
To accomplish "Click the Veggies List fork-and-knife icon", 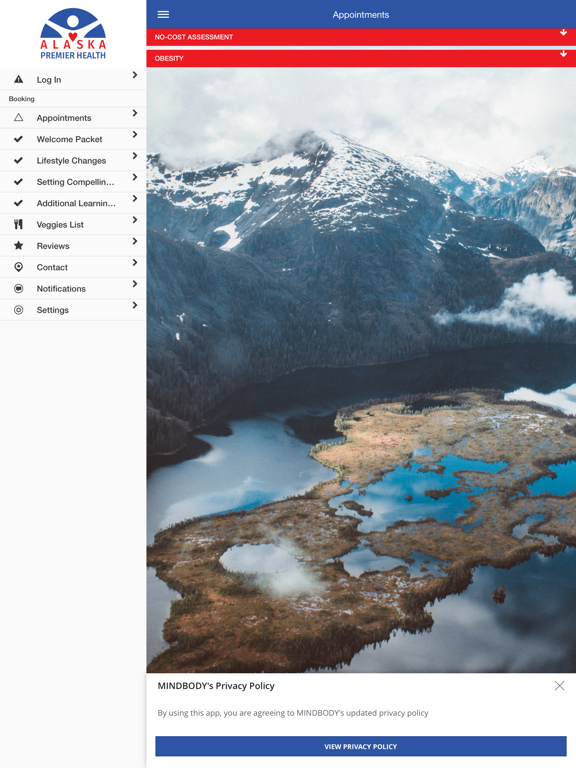I will (19, 224).
